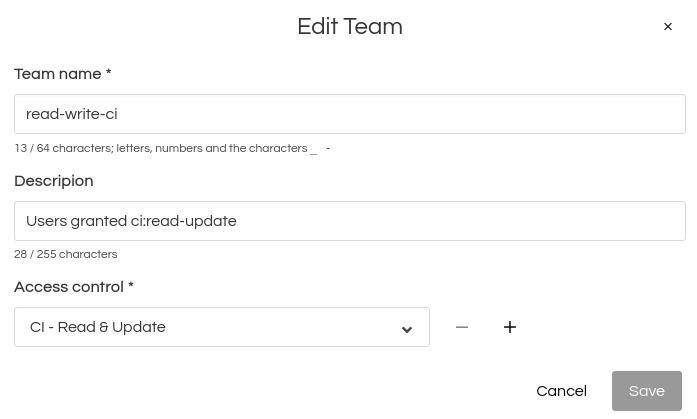Remove access control with minus icon
The image size is (697, 419).
(462, 327)
